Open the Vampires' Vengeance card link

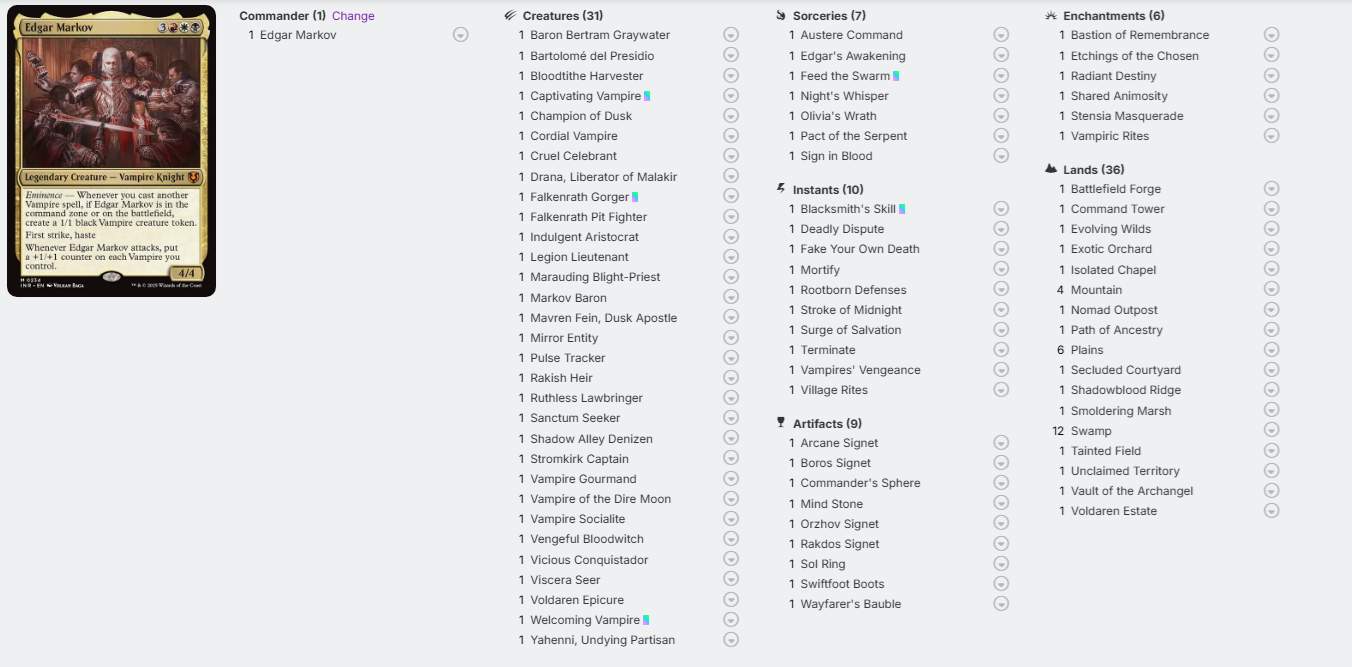tap(860, 370)
